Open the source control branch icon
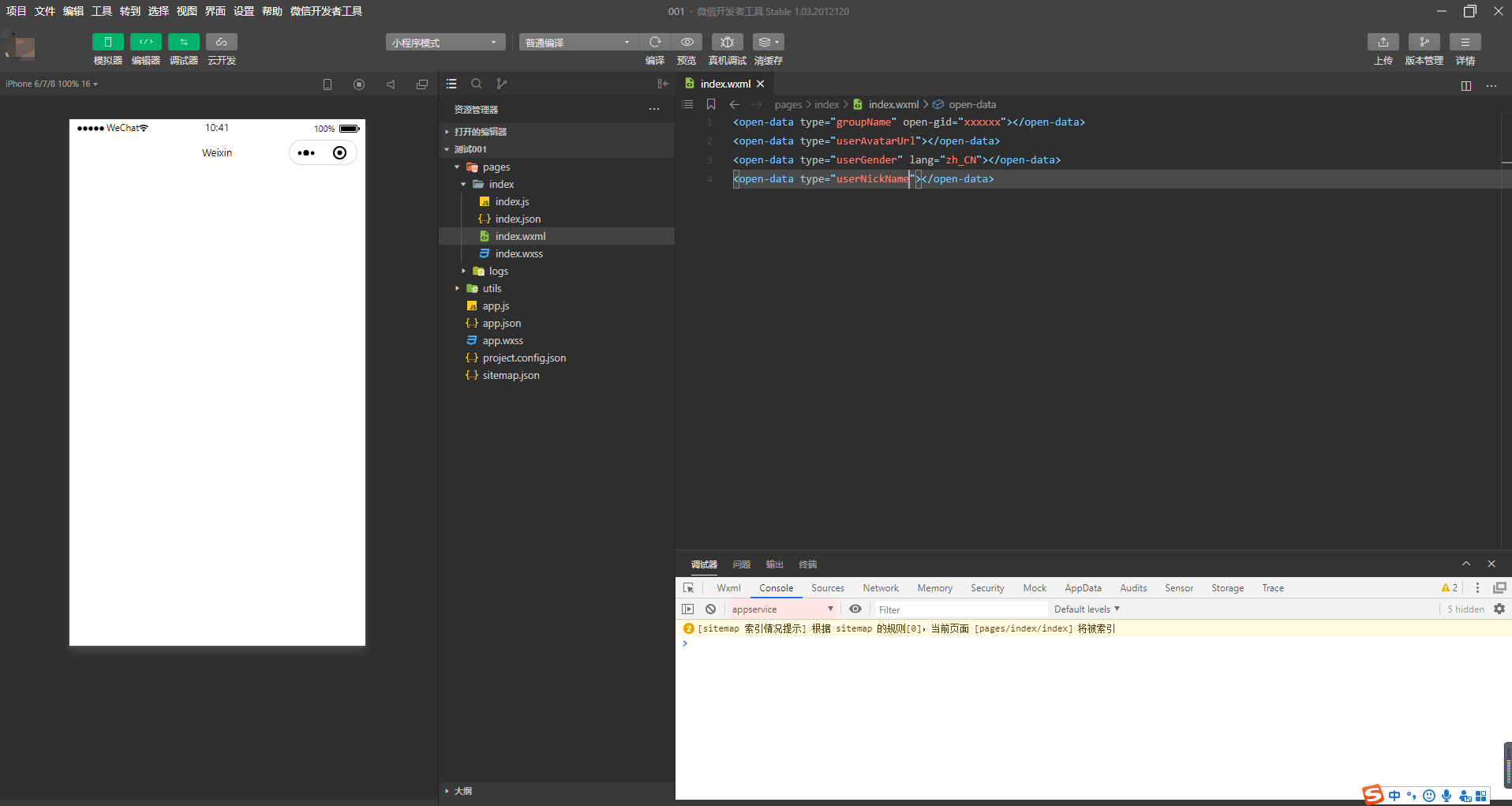1512x806 pixels. click(502, 84)
